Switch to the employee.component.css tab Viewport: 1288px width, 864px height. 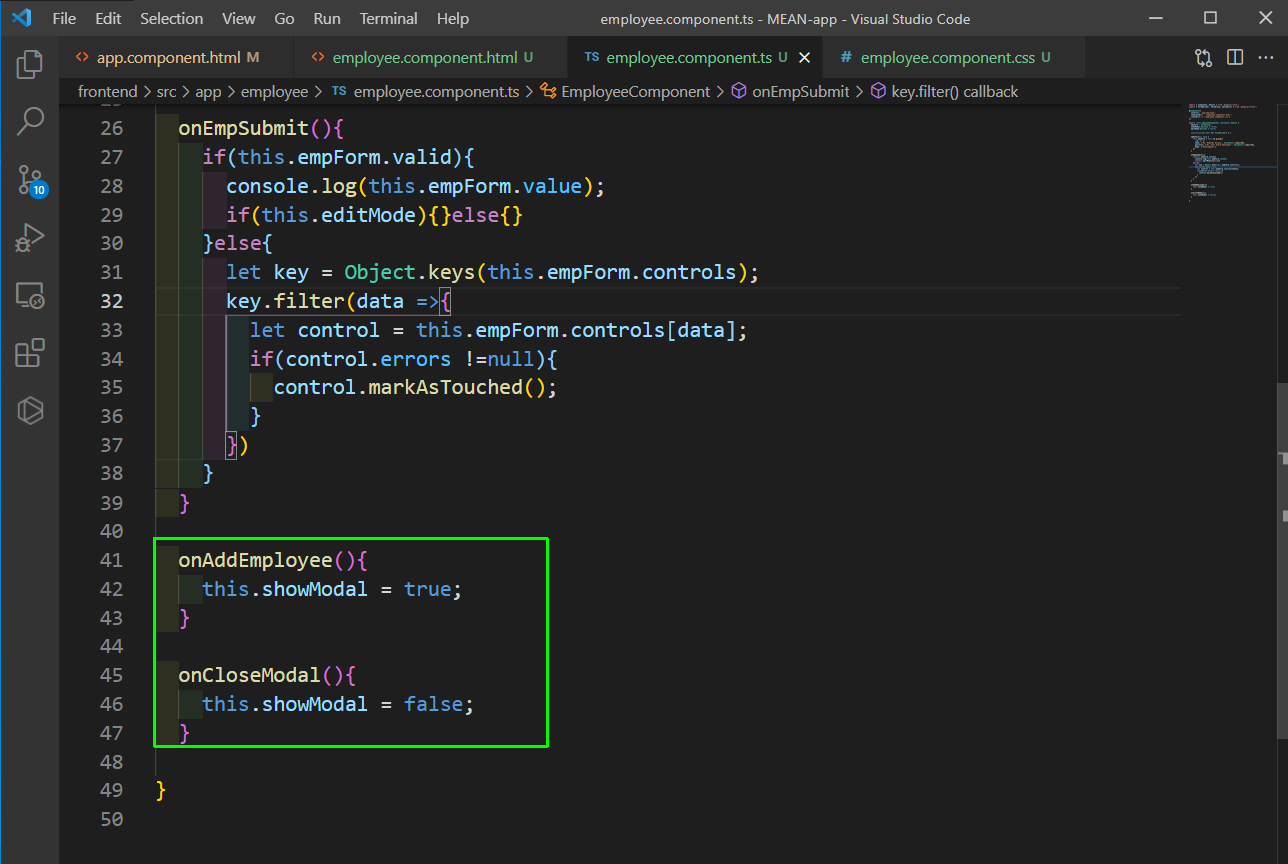(x=953, y=58)
